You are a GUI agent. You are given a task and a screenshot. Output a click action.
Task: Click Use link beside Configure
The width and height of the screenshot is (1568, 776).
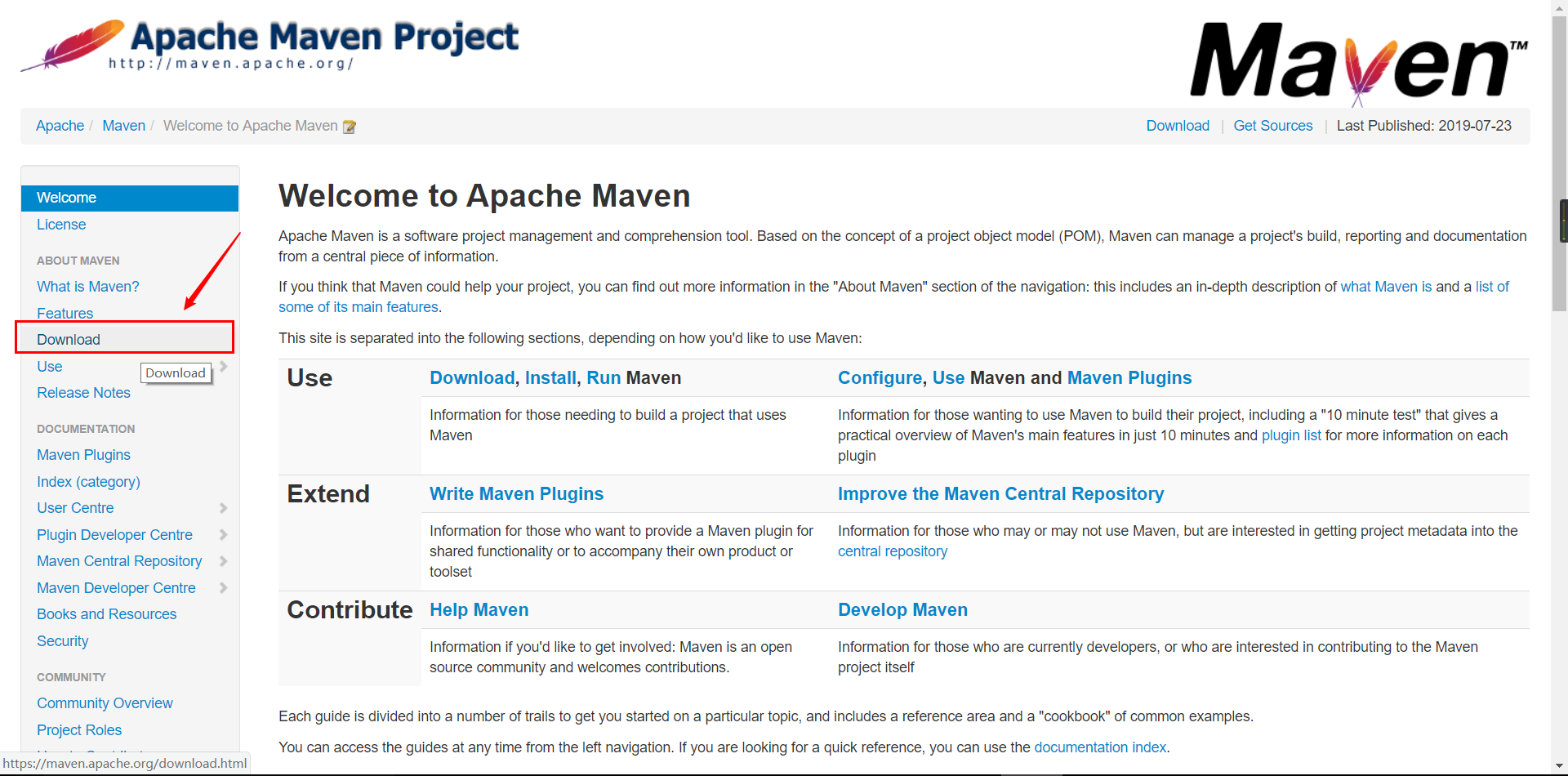coord(948,378)
